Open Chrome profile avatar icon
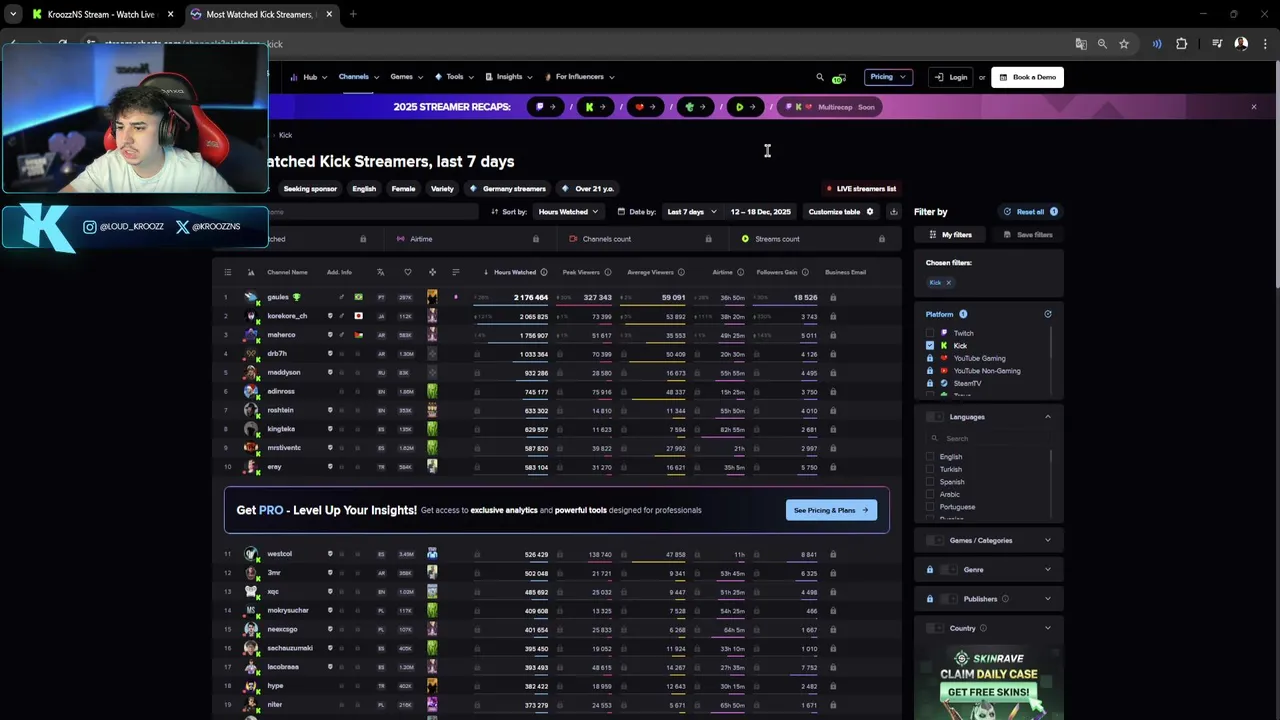 pyautogui.click(x=1241, y=44)
